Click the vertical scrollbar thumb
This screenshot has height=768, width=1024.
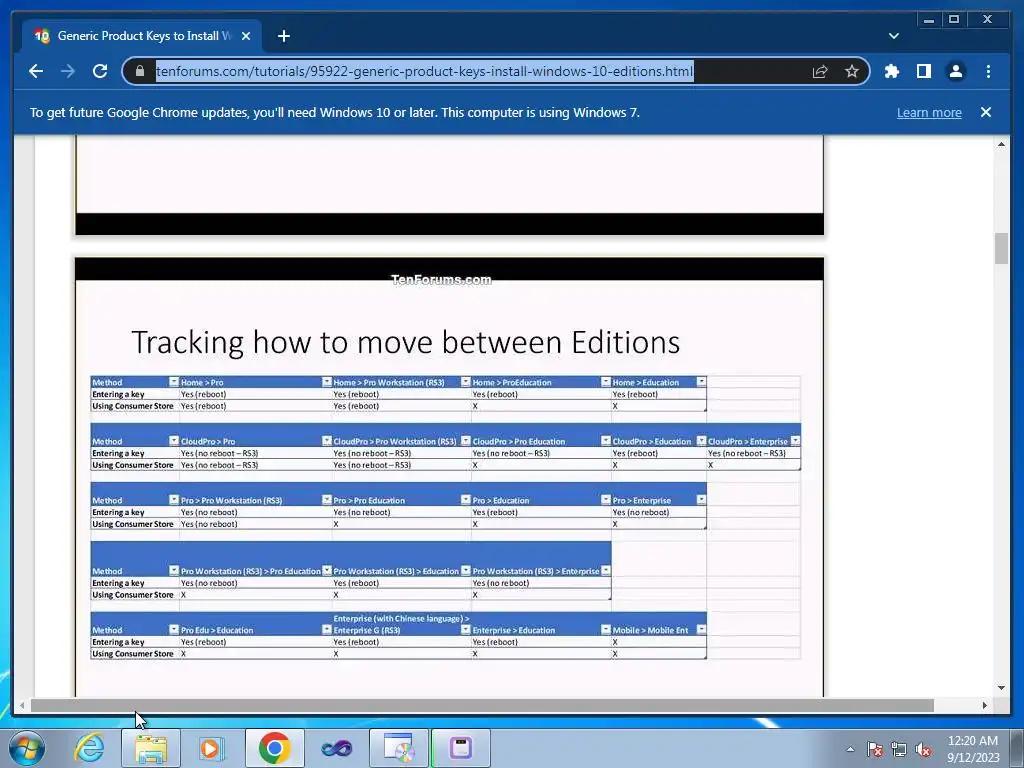coord(1001,248)
